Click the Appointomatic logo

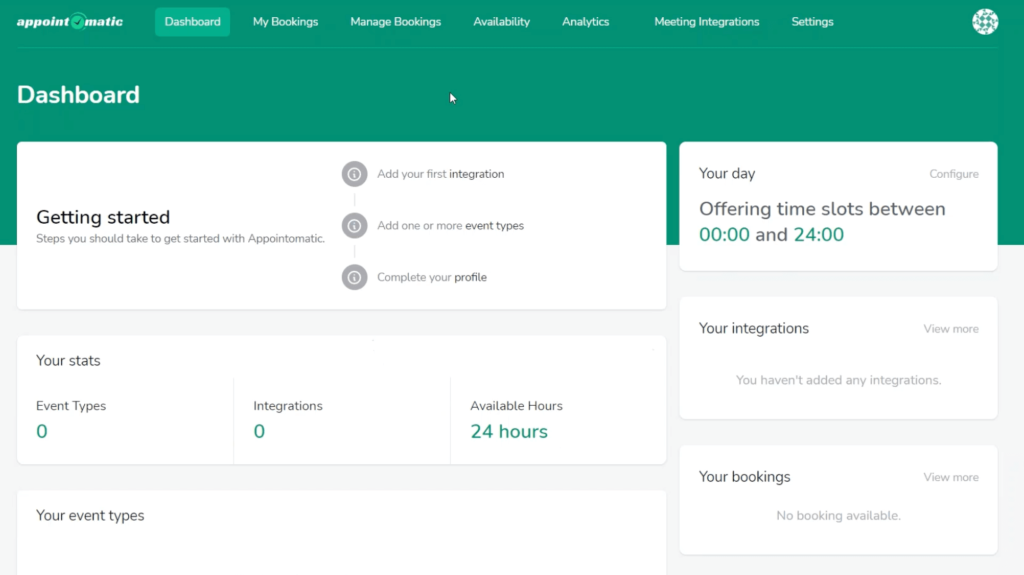point(70,22)
